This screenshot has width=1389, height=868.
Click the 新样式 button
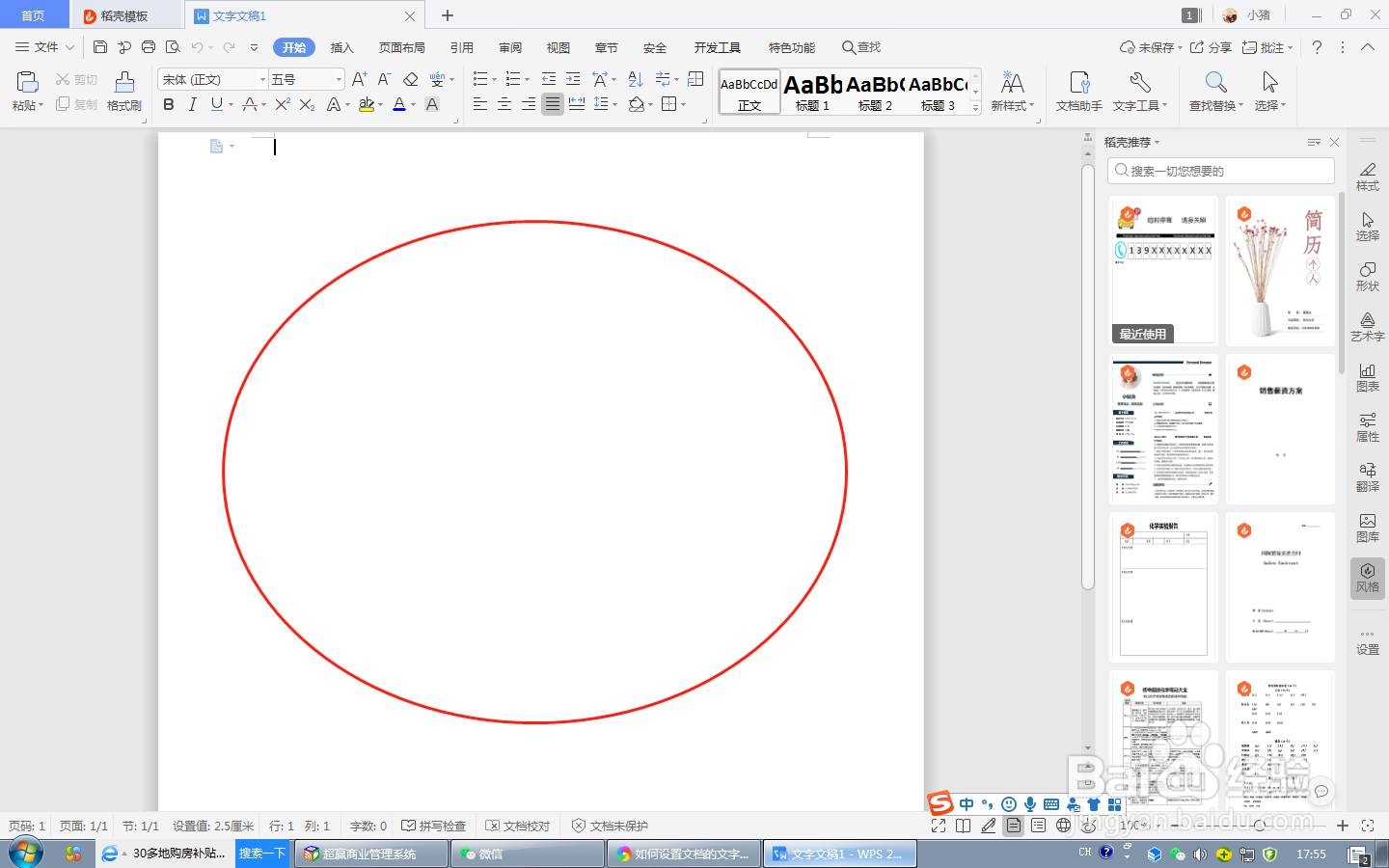point(1013,92)
